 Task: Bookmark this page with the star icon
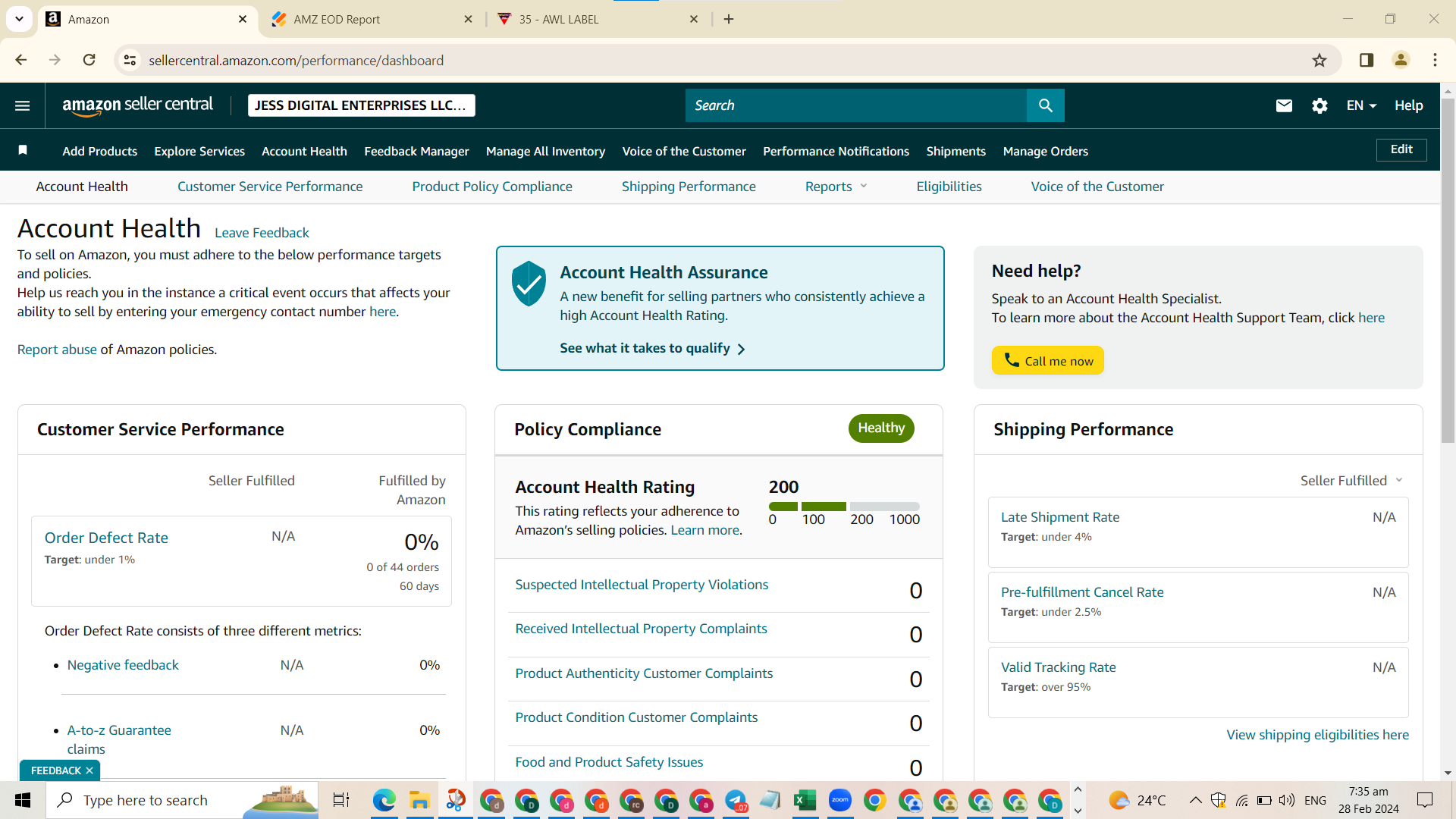[1319, 60]
